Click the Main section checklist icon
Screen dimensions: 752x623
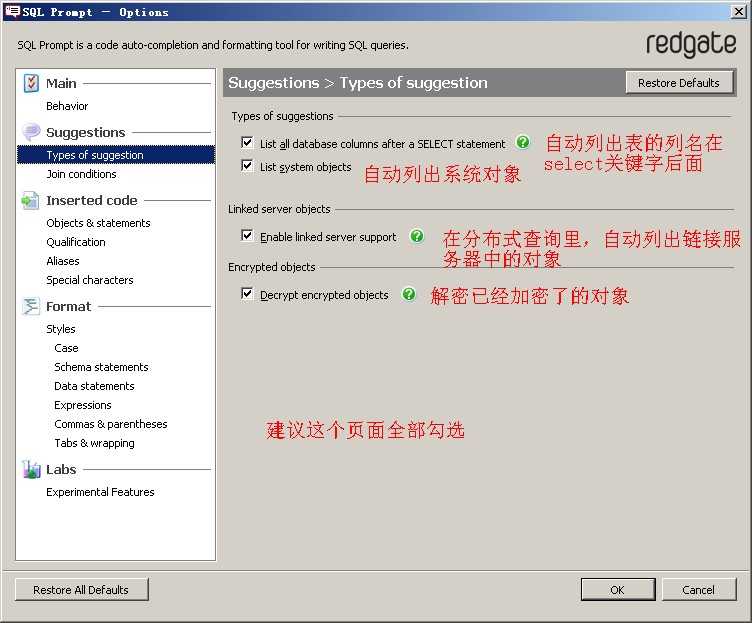pyautogui.click(x=31, y=83)
